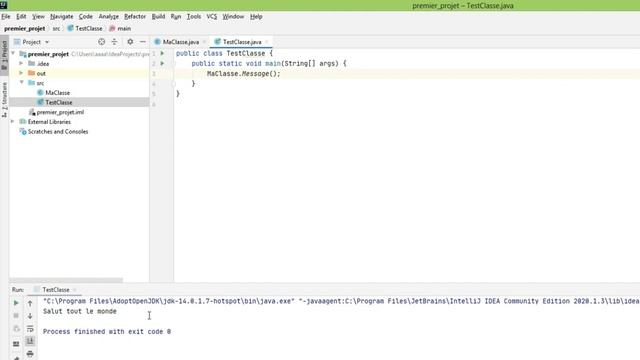Toggle fold marker on main method line
This screenshot has width=640, height=360.
tap(174, 64)
